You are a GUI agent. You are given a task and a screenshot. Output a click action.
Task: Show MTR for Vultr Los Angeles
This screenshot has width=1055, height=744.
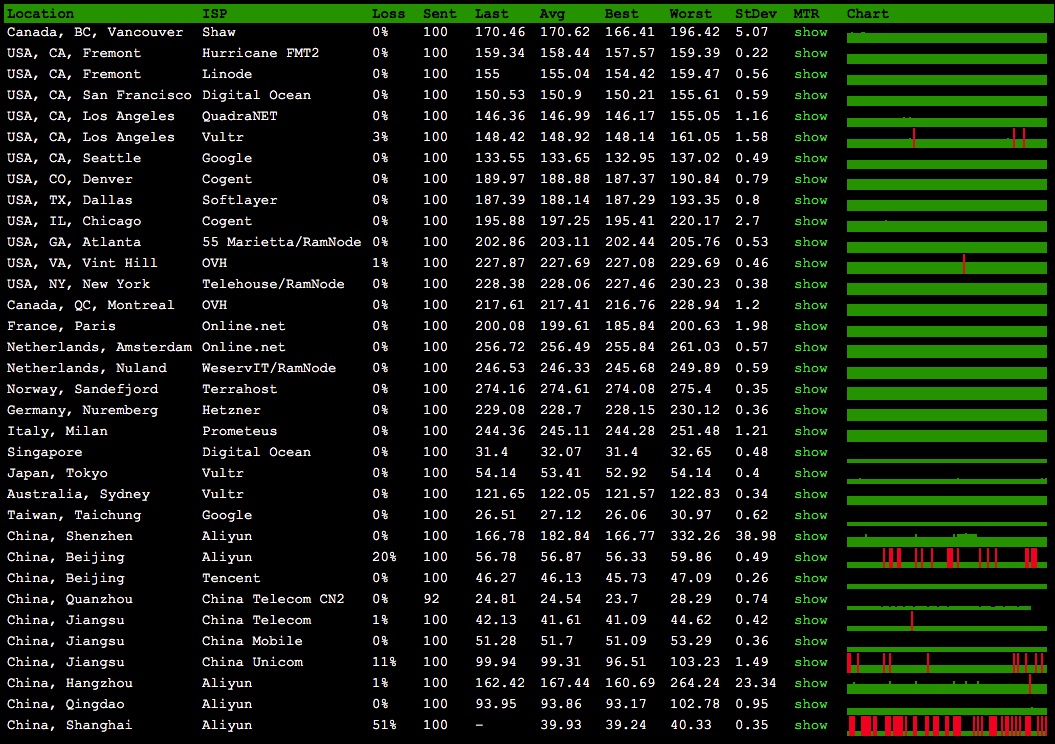810,137
